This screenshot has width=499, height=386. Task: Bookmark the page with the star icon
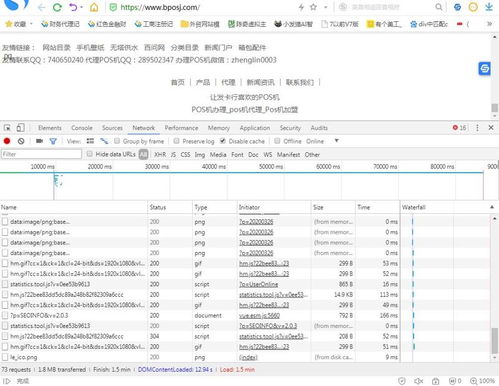(x=313, y=7)
